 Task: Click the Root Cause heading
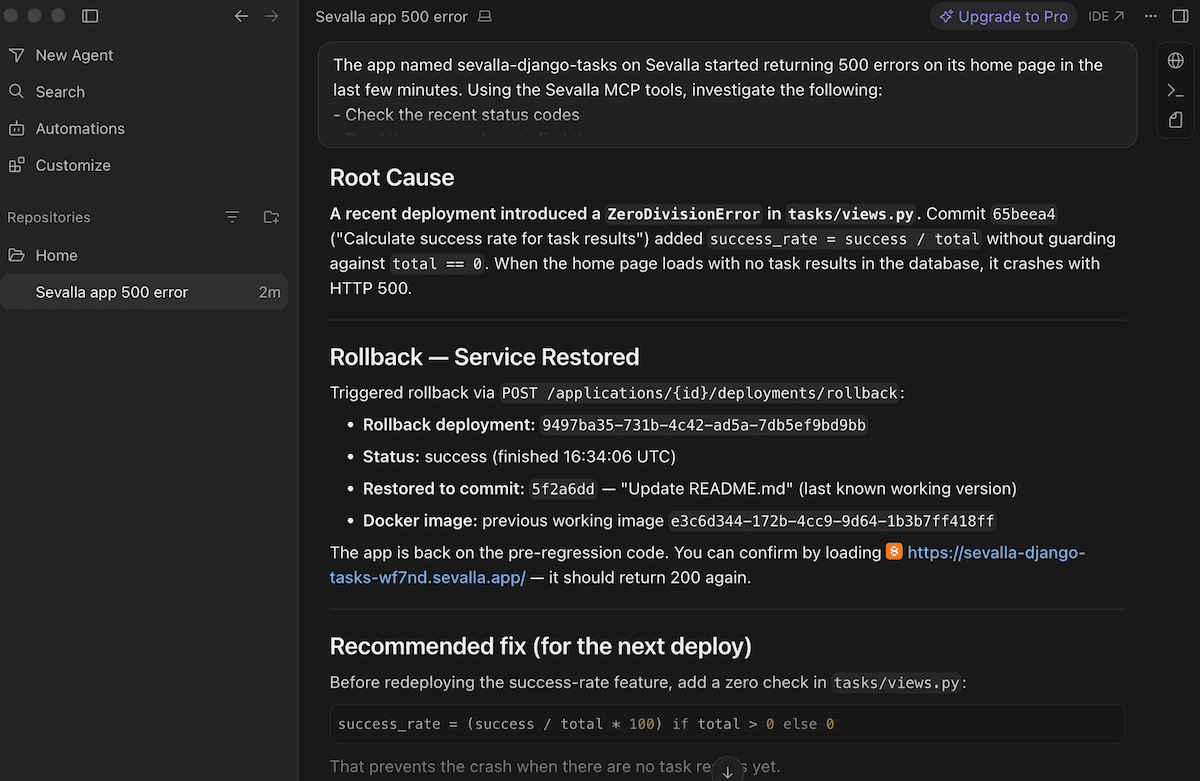click(x=392, y=178)
